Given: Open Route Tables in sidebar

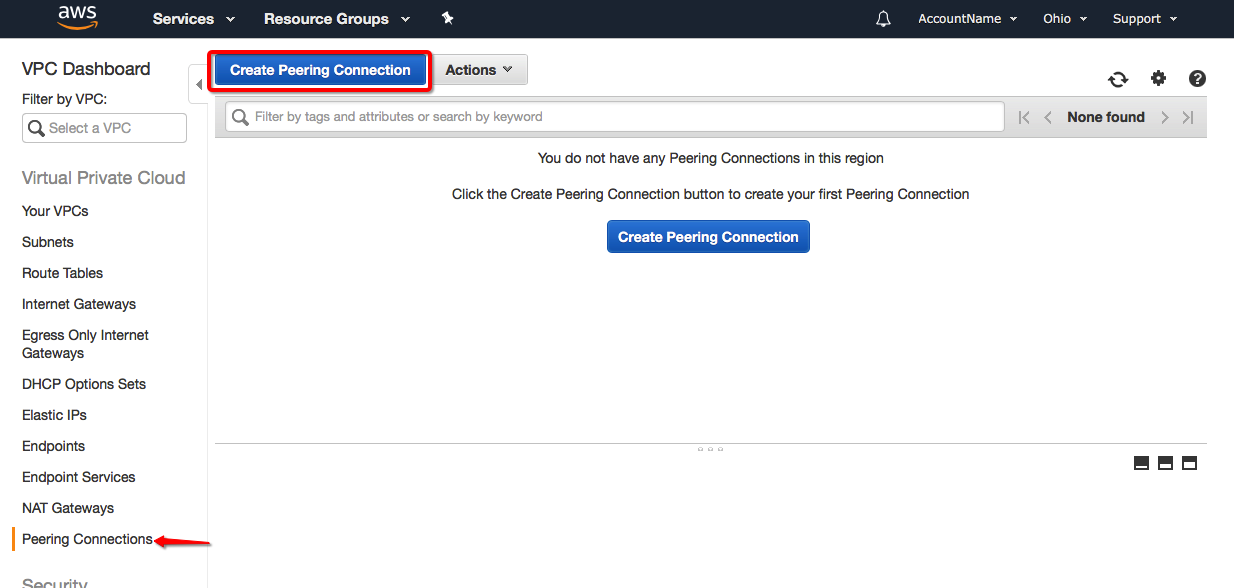Looking at the screenshot, I should click(62, 273).
